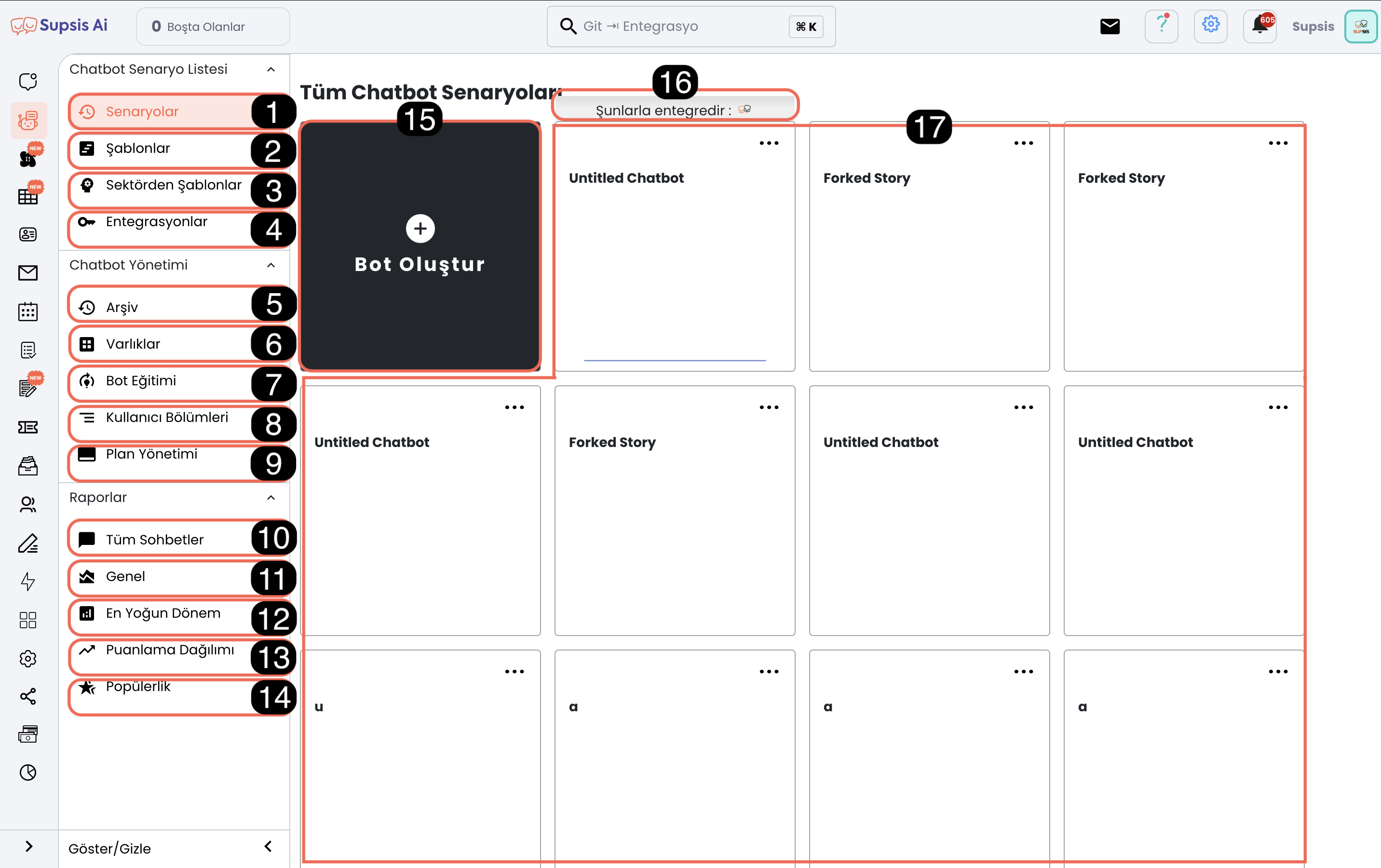Open options menu of the 'u' card
Screen dimensions: 1381x868
click(514, 672)
